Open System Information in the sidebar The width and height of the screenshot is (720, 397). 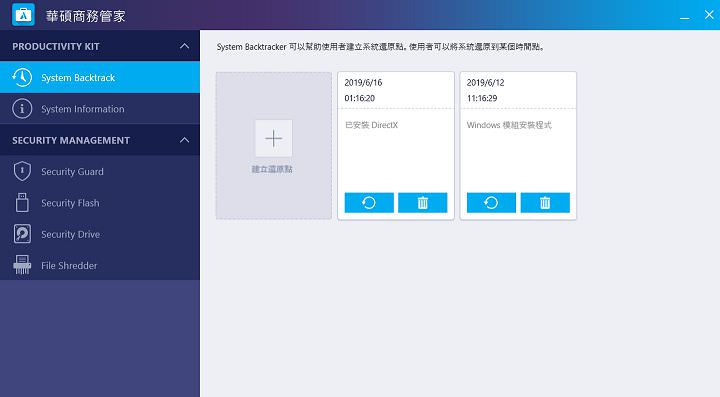click(x=100, y=109)
